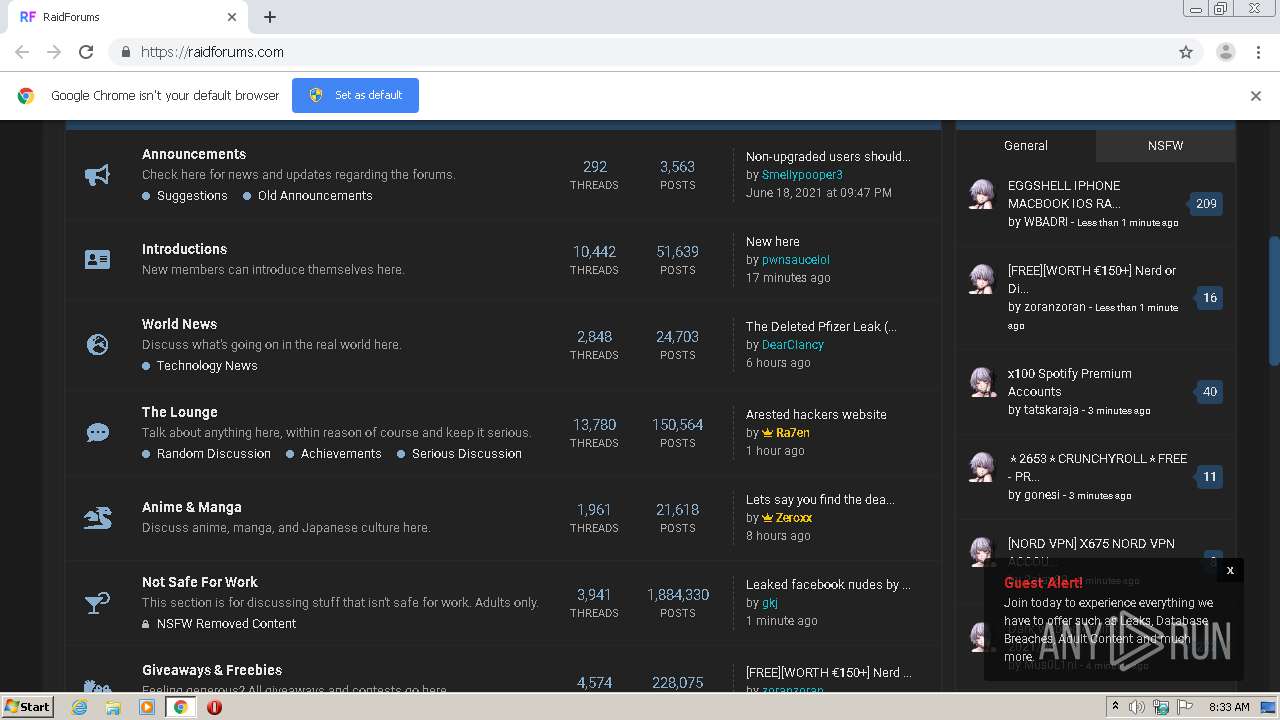Open the Giveaways & Freebies forum
This screenshot has height=720, width=1280.
[212, 670]
